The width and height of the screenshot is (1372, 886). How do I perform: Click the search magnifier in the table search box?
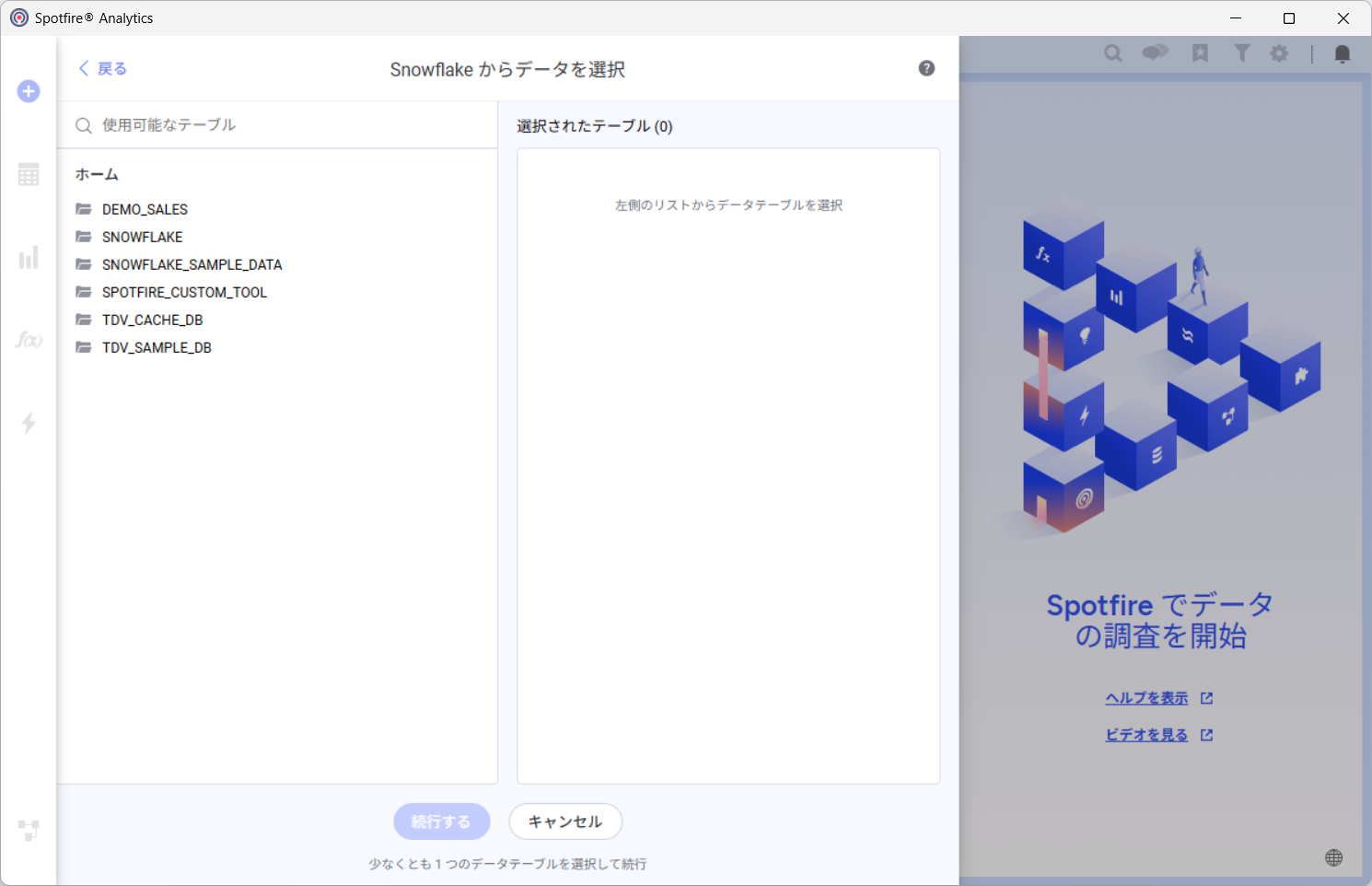(84, 125)
